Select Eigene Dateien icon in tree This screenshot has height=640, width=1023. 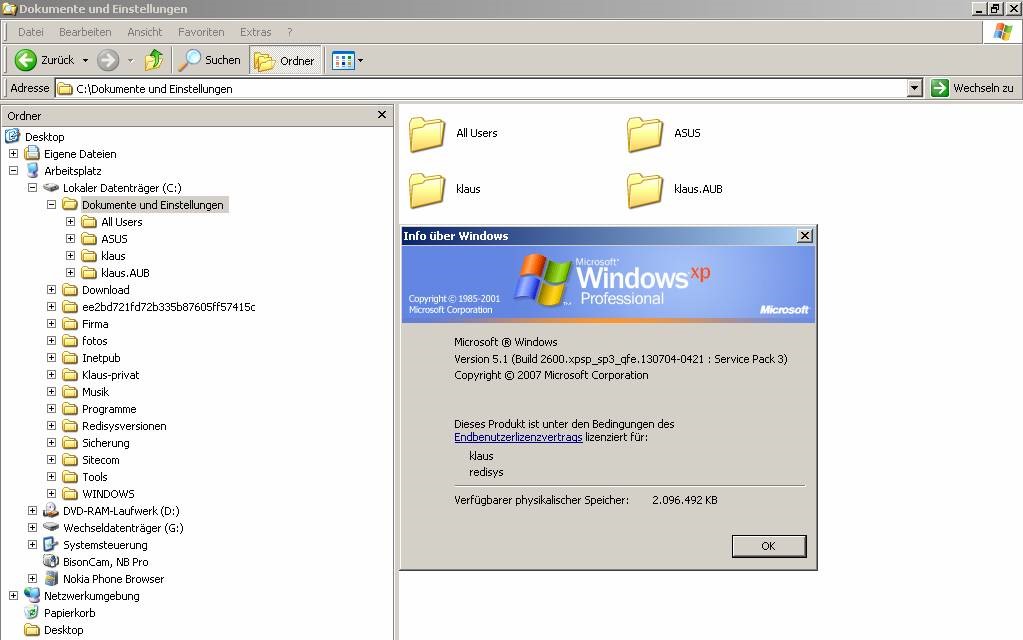pyautogui.click(x=32, y=153)
